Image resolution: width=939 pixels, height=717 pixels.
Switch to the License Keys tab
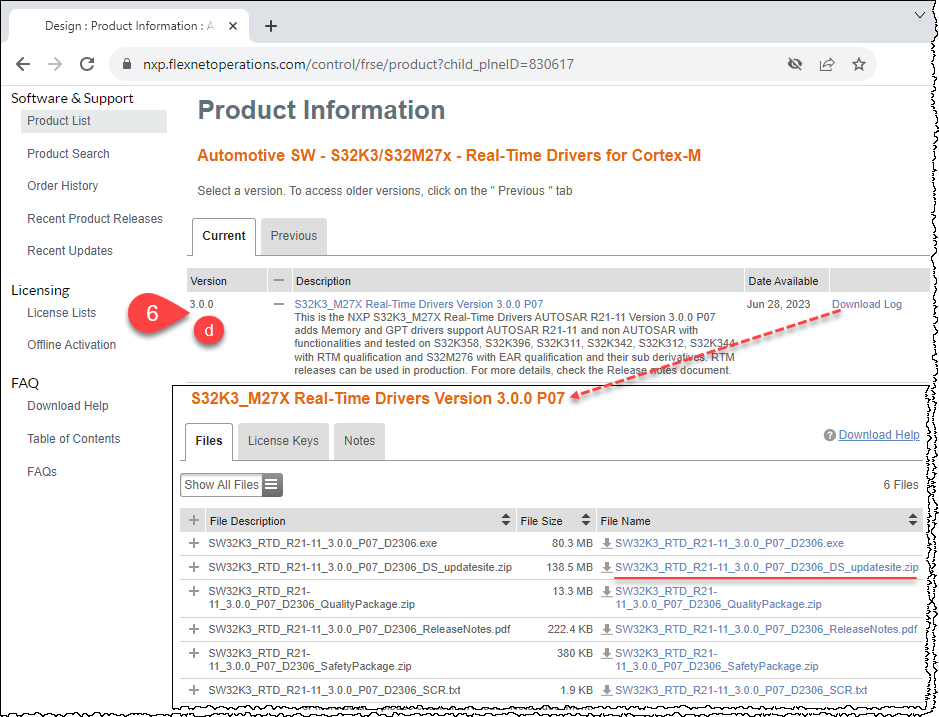283,441
